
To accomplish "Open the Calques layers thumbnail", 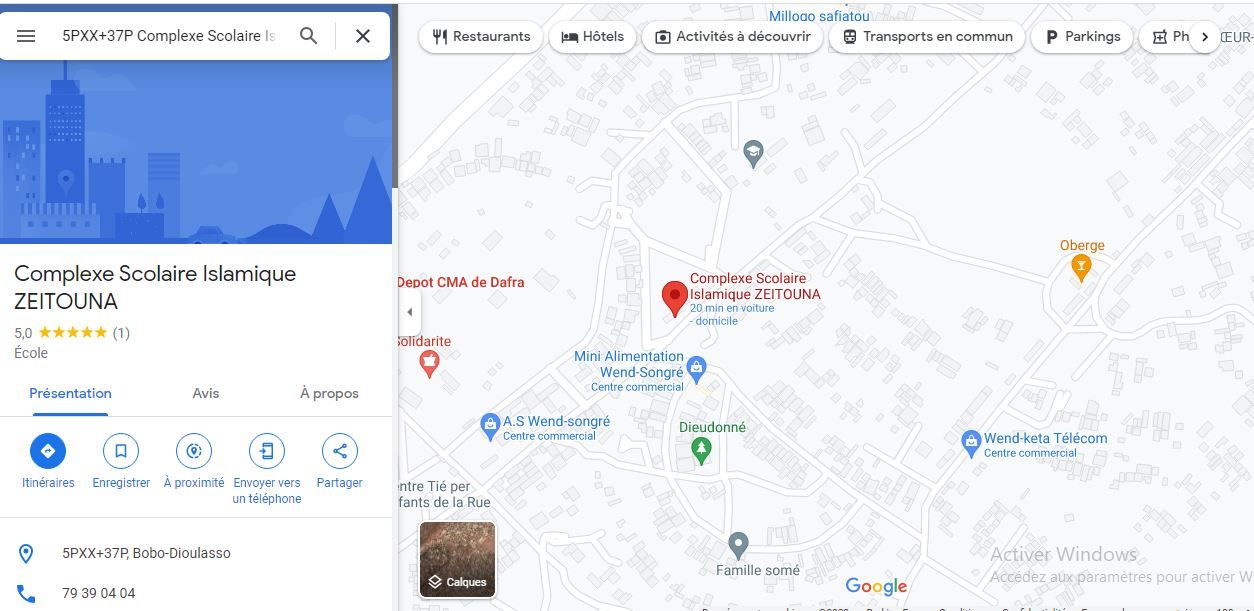I will point(457,559).
